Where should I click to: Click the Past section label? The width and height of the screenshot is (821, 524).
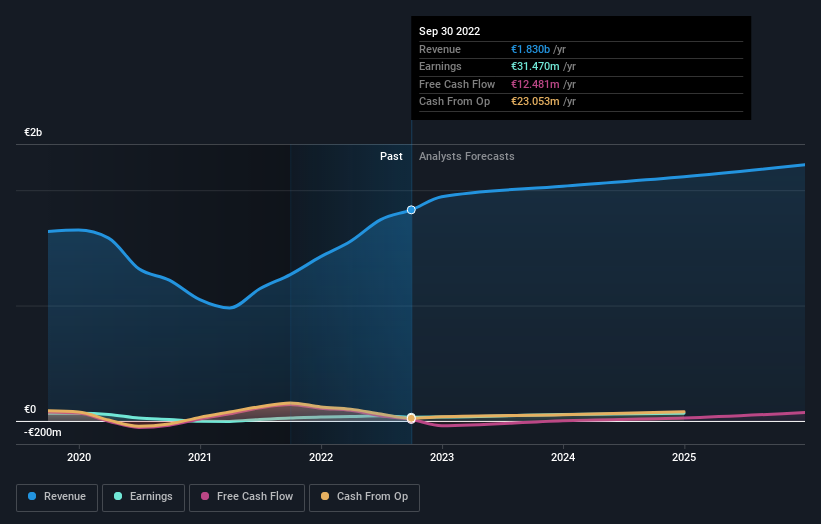(x=391, y=156)
